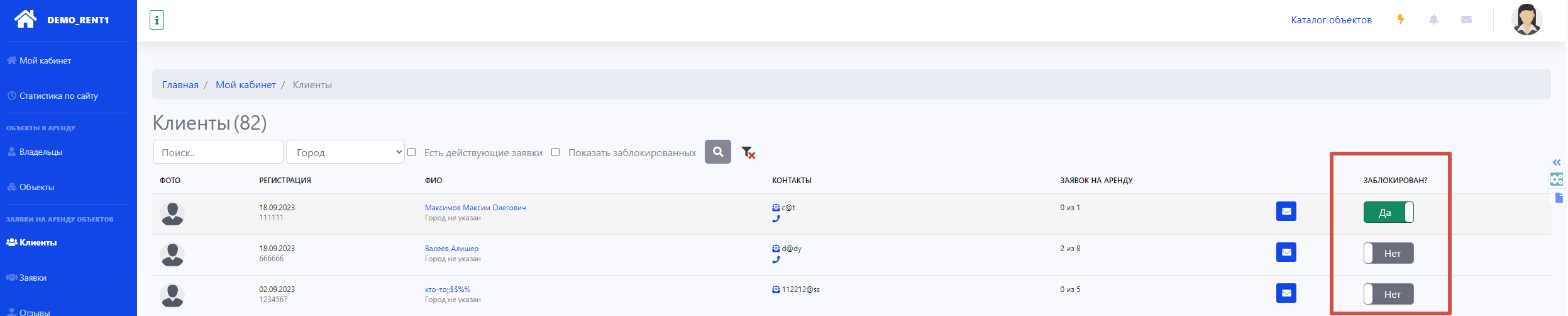The width and height of the screenshot is (1568, 316).
Task: Open the messages envelope in header
Action: pos(1466,20)
